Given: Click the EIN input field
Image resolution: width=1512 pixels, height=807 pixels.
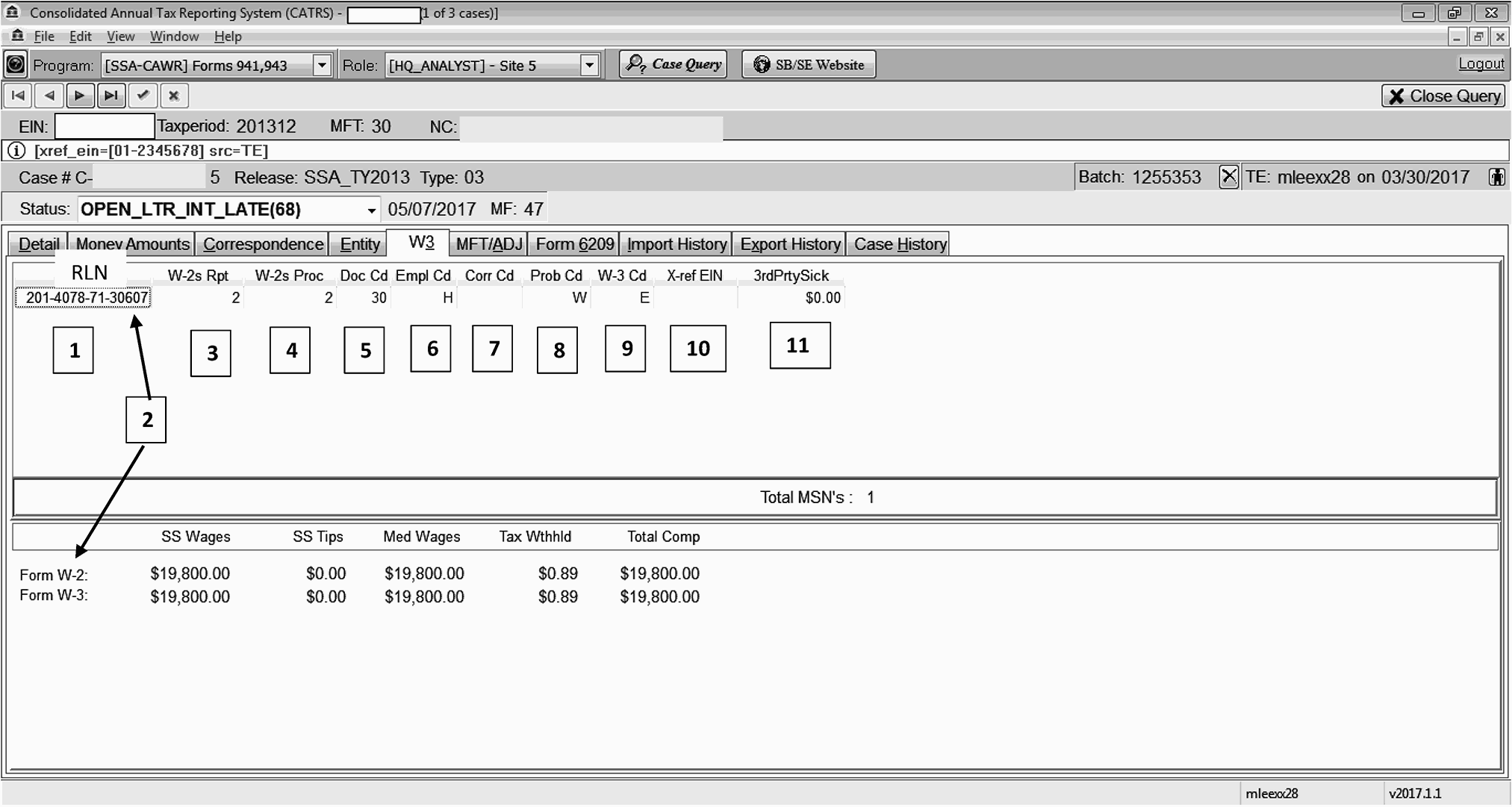Looking at the screenshot, I should coord(105,126).
